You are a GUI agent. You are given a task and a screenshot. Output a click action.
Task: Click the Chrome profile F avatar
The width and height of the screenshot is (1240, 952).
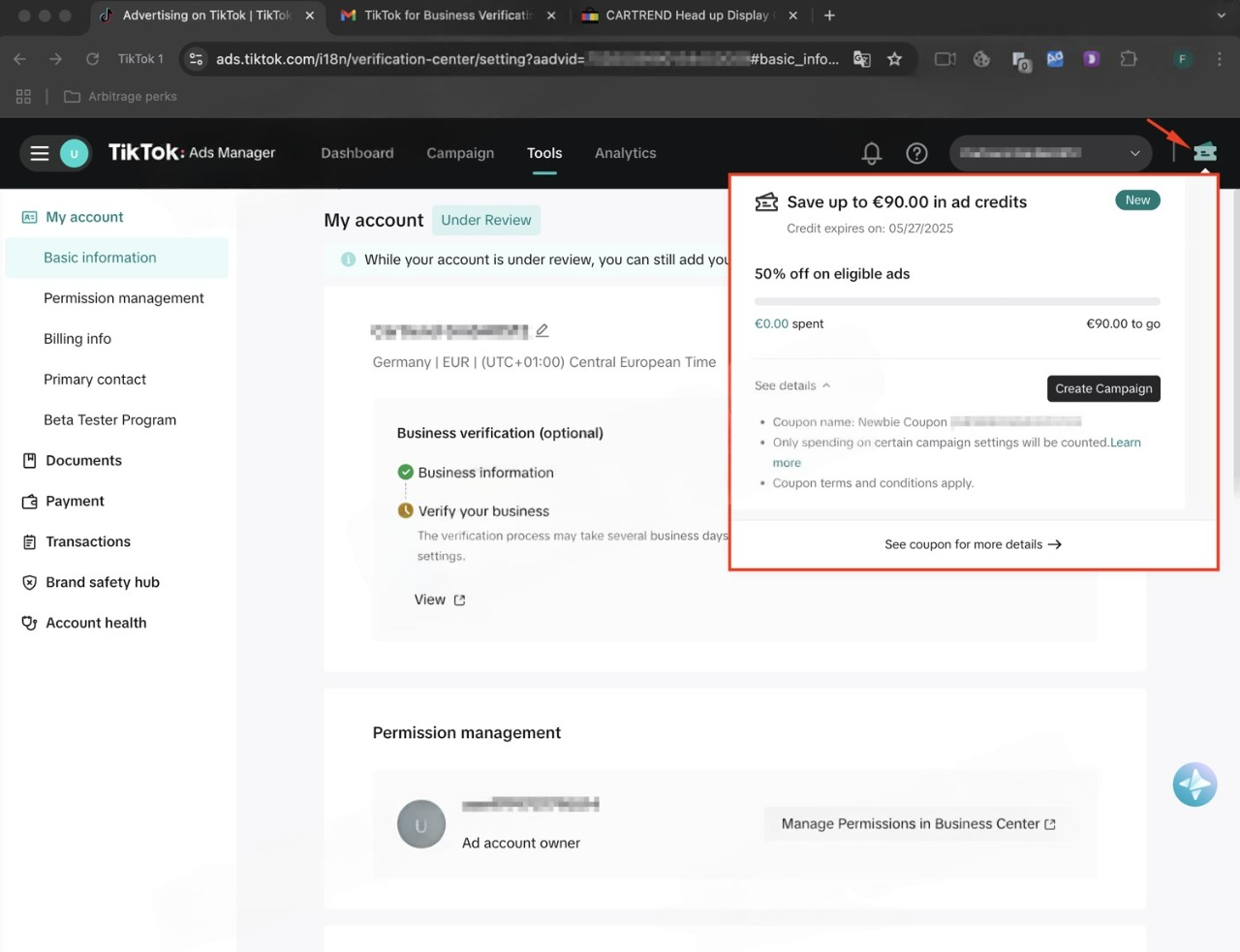pos(1182,59)
